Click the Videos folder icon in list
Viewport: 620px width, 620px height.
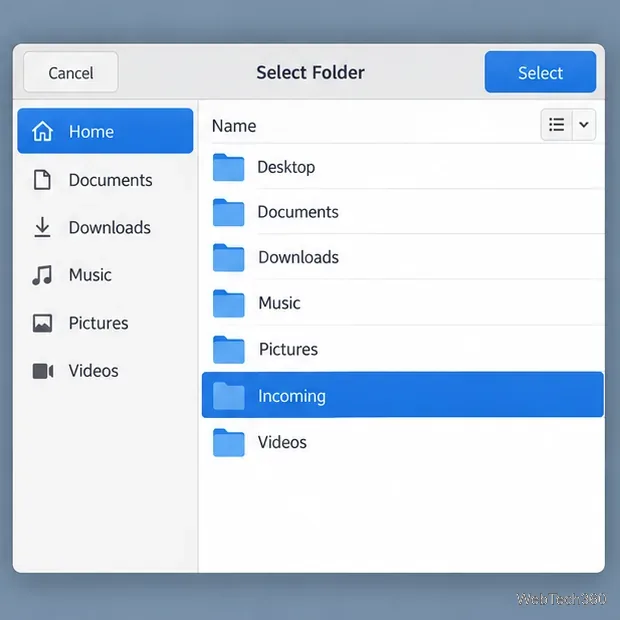[x=229, y=442]
